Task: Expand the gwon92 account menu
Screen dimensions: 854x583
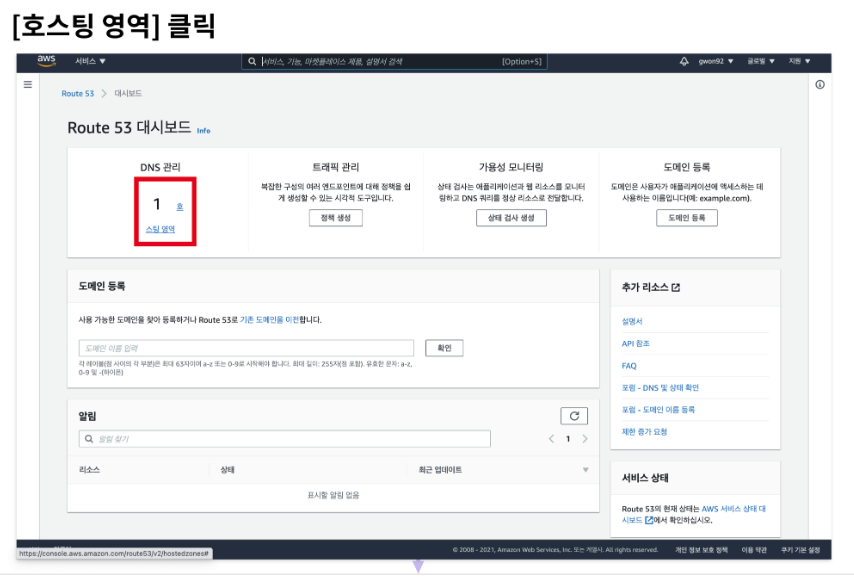Action: pyautogui.click(x=716, y=61)
